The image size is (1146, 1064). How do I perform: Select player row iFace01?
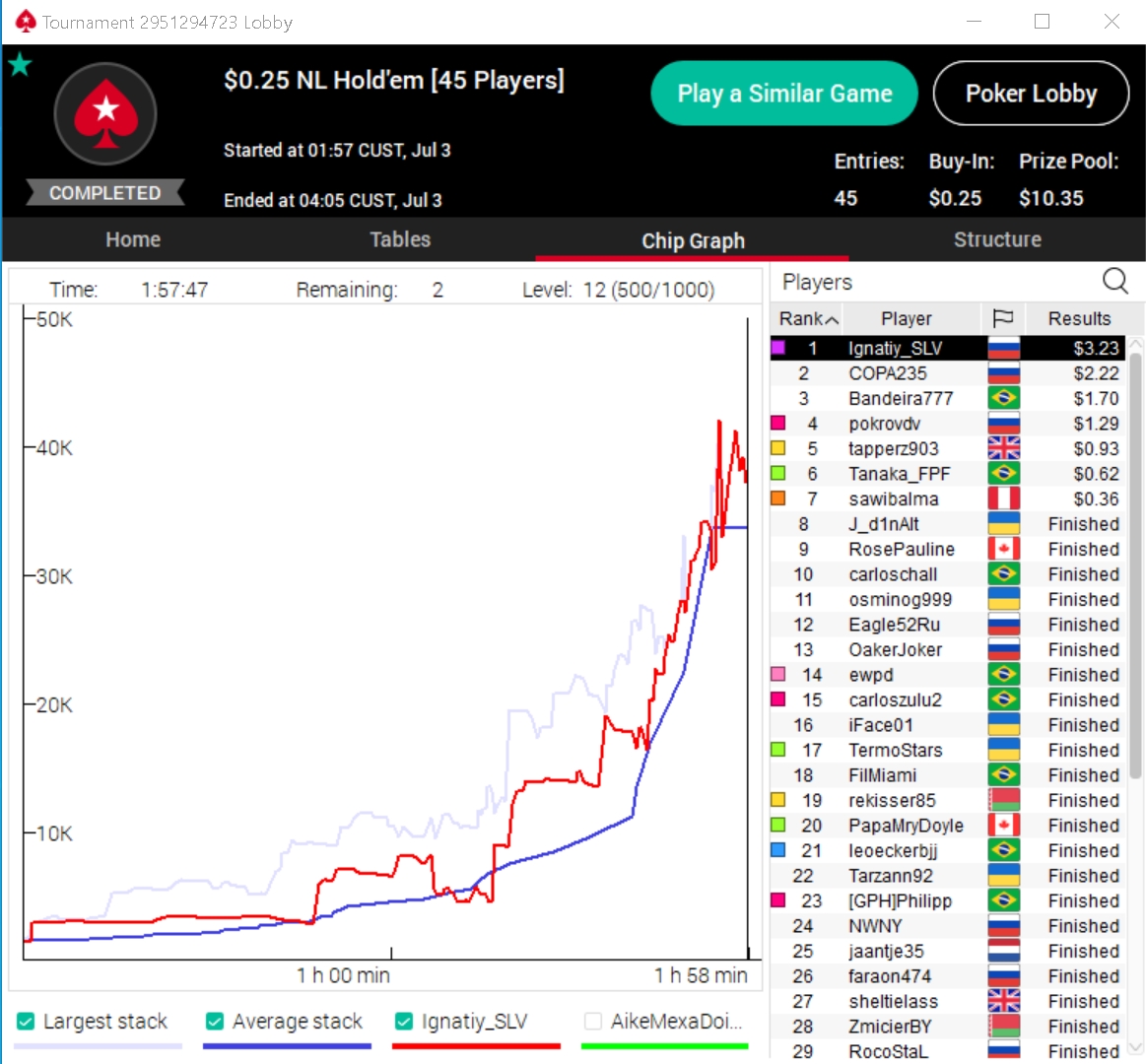click(x=948, y=725)
